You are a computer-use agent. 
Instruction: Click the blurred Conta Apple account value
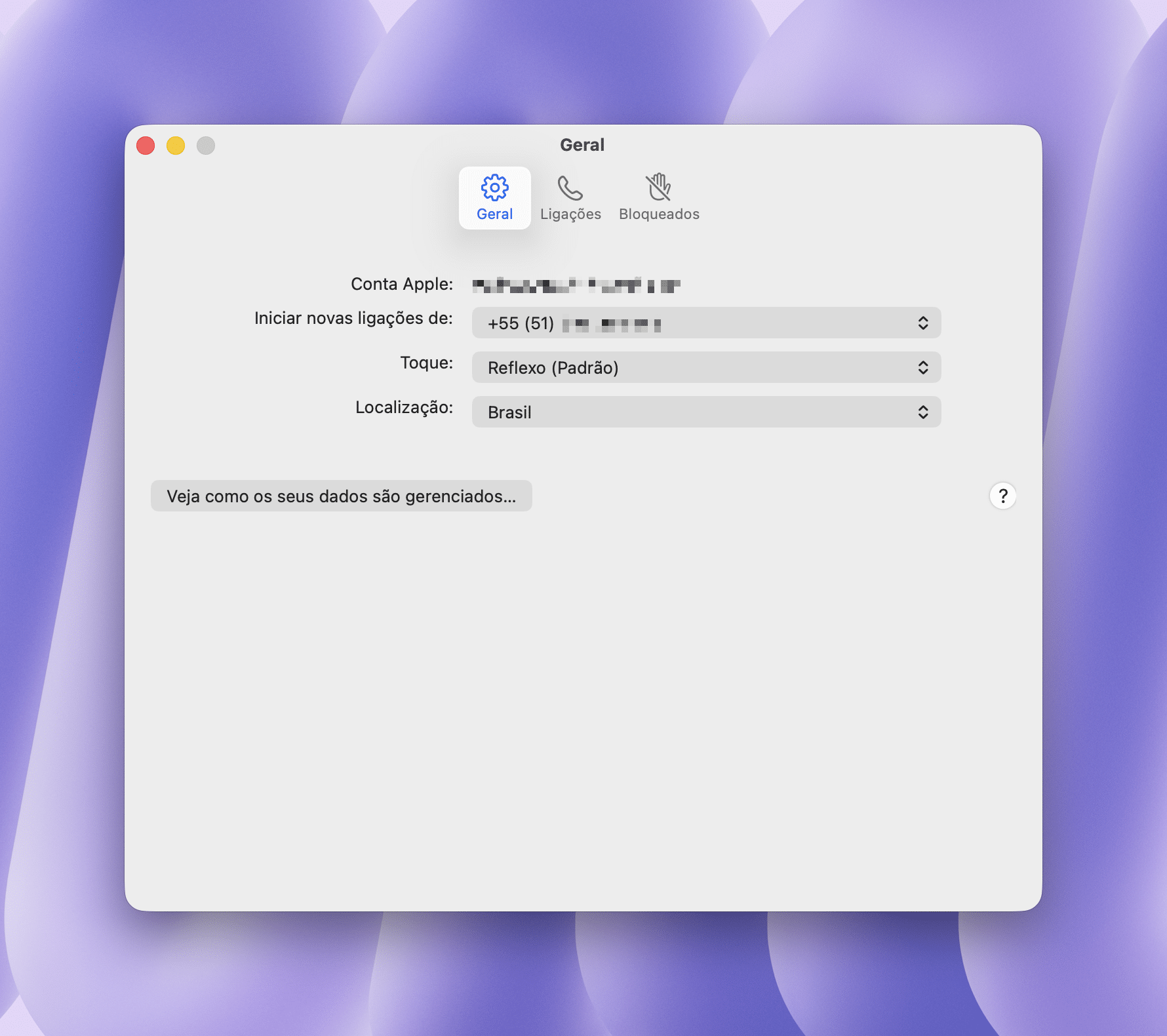click(x=576, y=285)
